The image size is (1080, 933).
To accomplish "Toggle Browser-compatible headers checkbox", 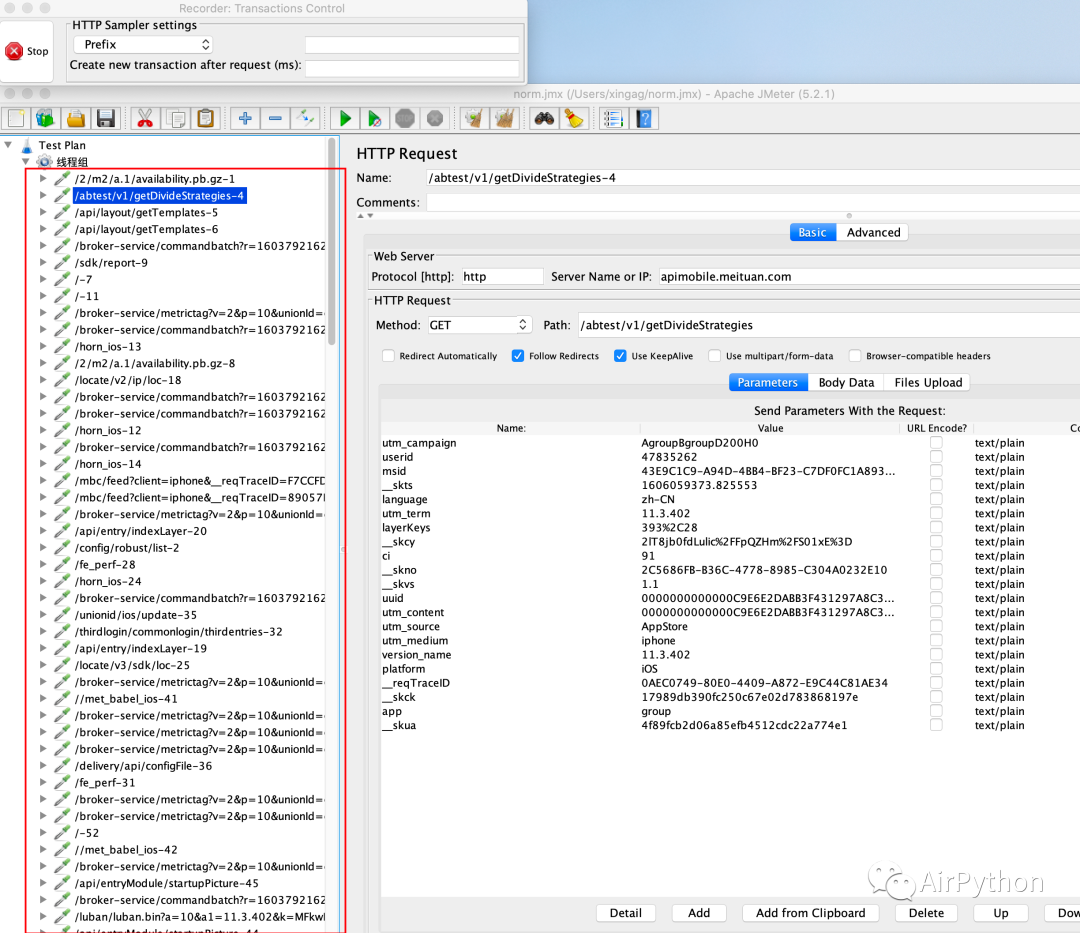I will point(855,356).
